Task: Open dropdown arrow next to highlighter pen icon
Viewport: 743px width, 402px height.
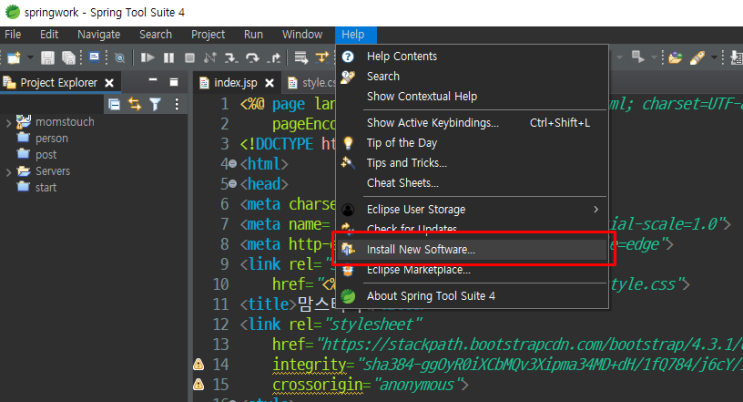Action: 714,58
